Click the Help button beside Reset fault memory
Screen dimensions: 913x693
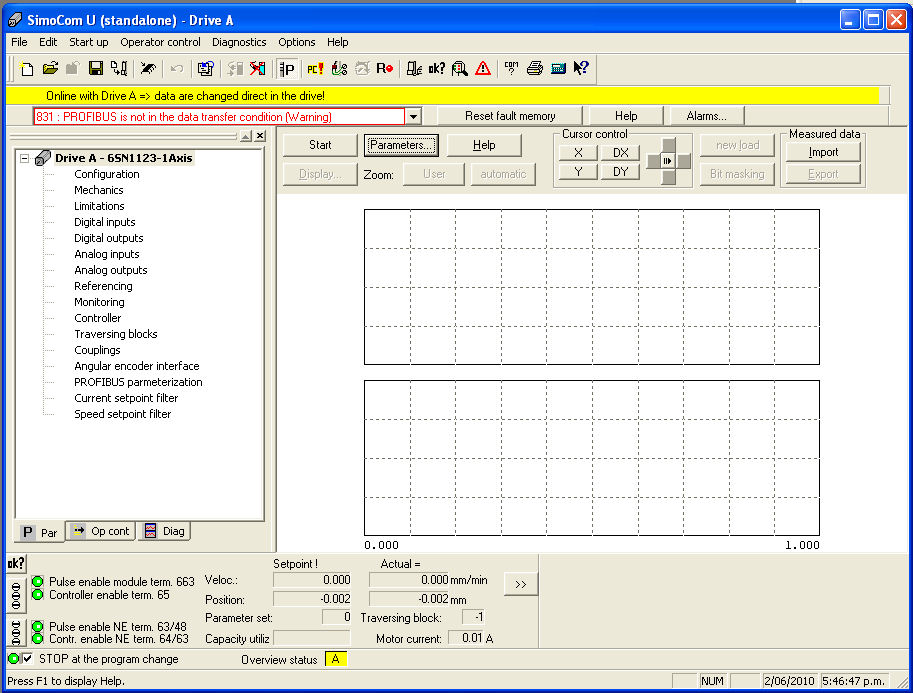tap(626, 116)
